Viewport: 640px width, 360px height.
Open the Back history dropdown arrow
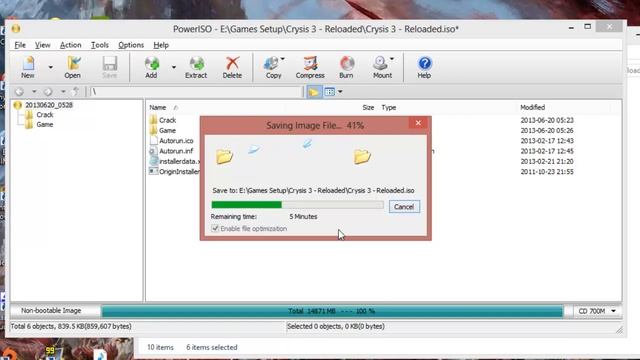[x=34, y=92]
